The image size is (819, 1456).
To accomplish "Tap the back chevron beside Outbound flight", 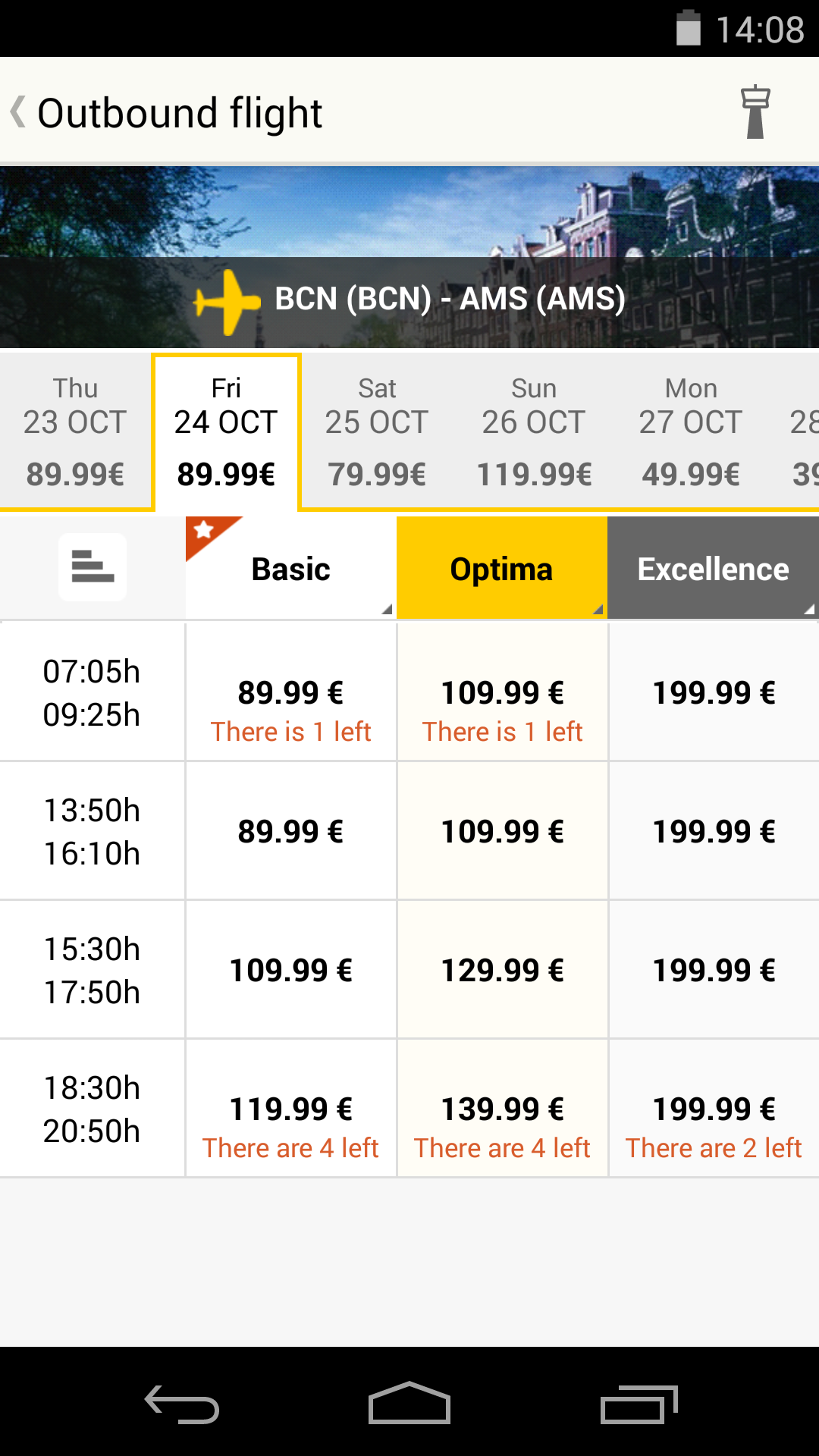I will tap(18, 112).
